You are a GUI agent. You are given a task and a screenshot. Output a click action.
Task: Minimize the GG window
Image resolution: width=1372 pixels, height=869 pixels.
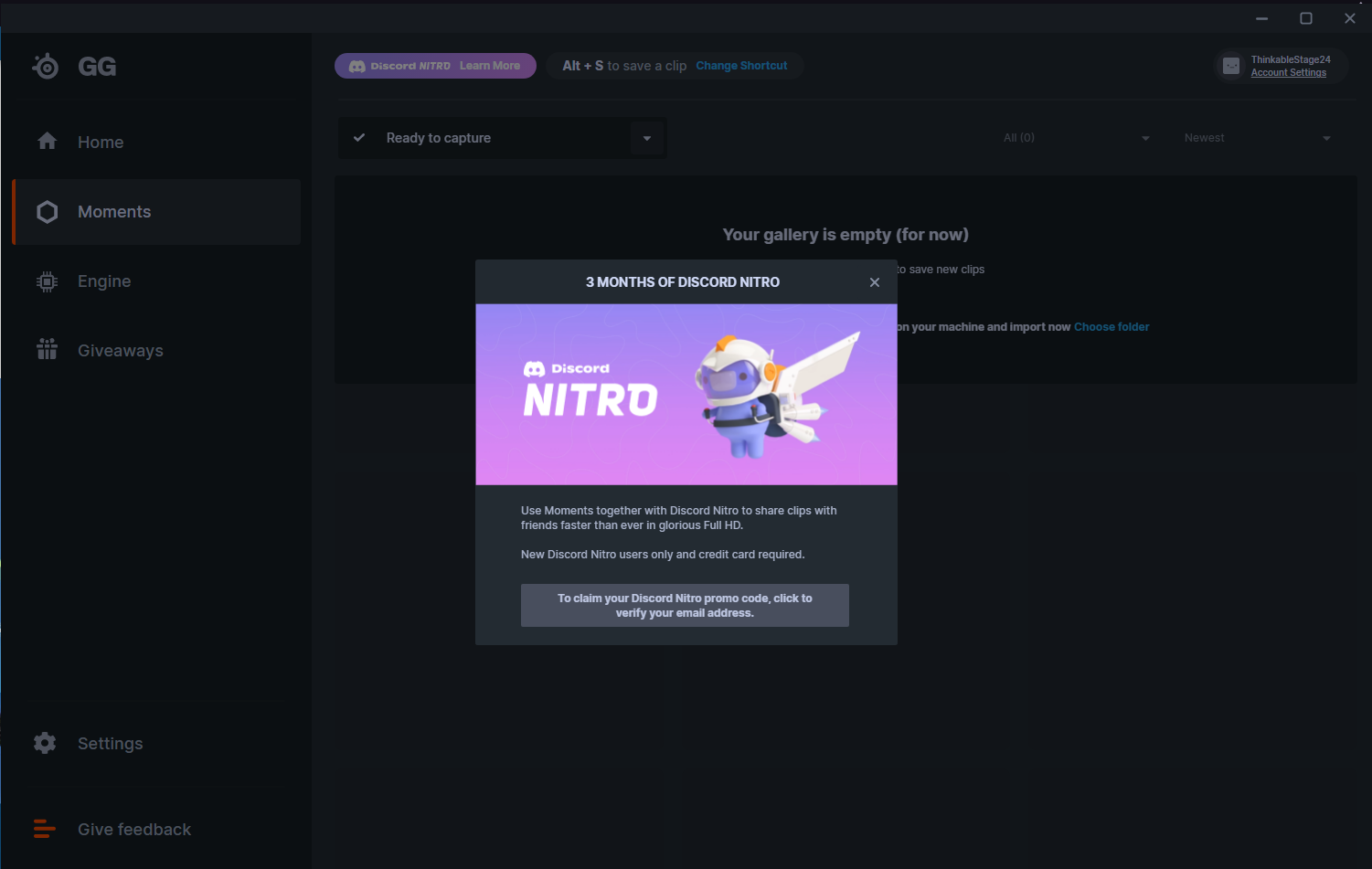(x=1262, y=18)
